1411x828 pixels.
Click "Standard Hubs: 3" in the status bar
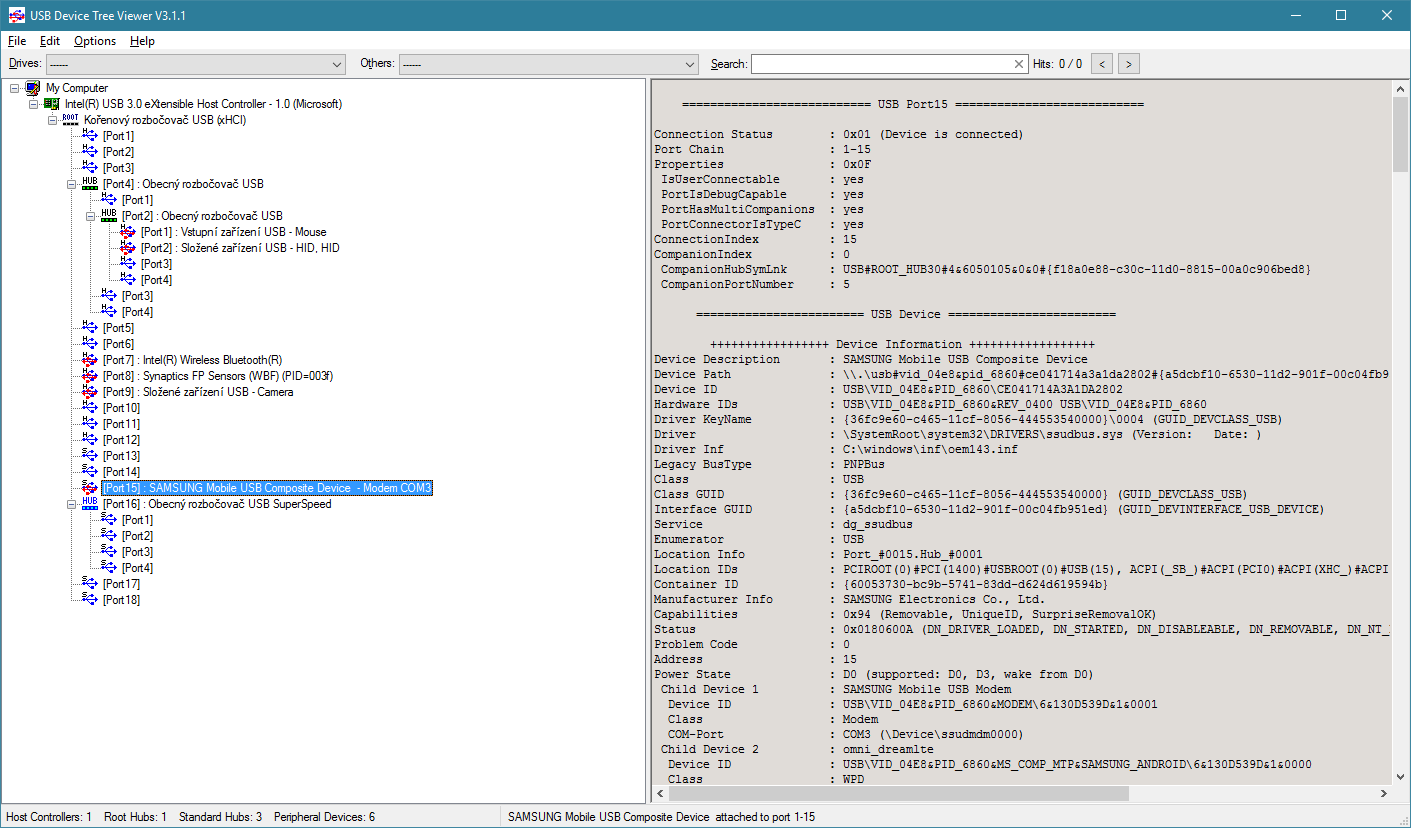tap(220, 817)
